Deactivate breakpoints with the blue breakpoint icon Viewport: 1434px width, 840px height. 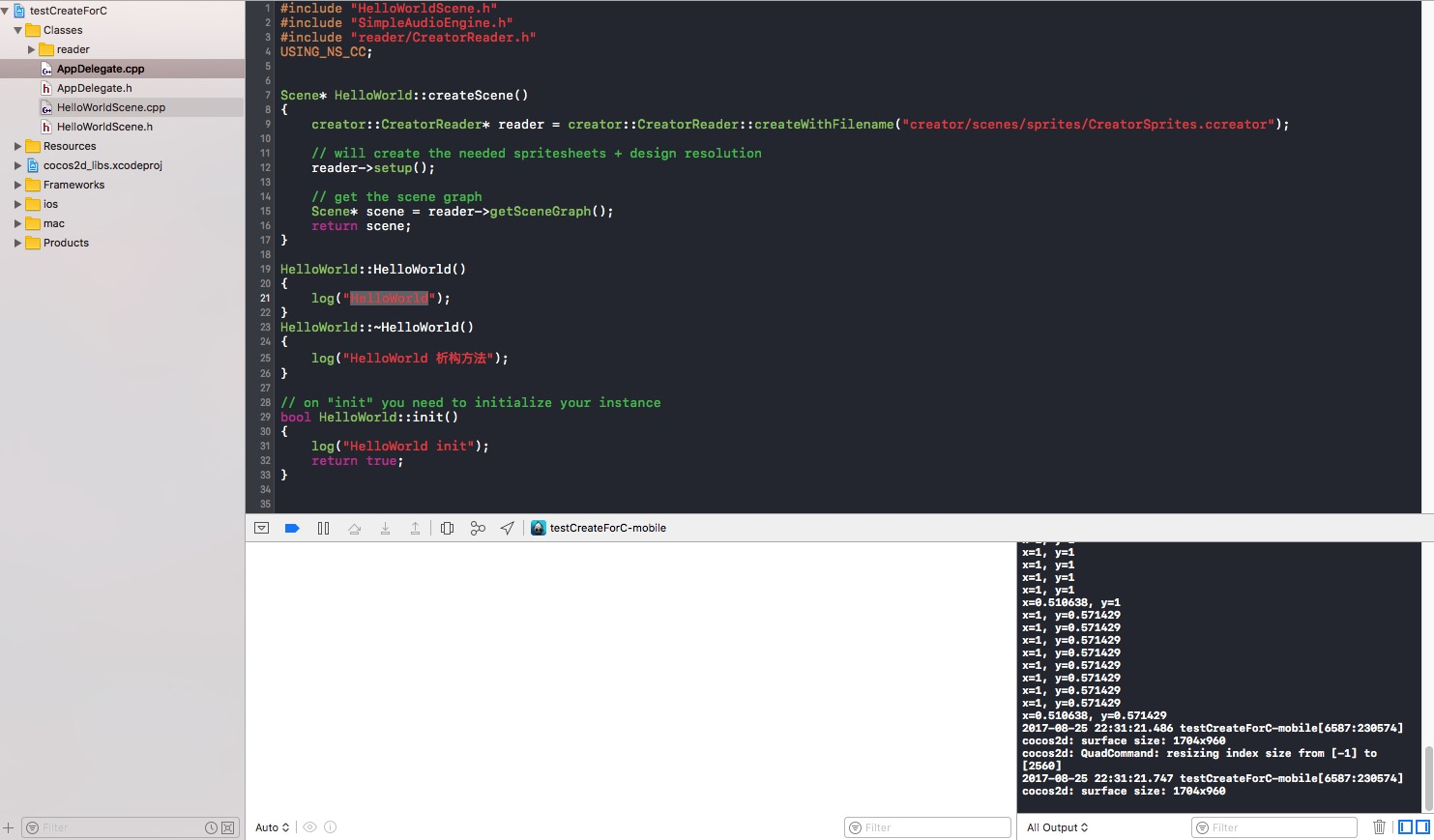(292, 528)
